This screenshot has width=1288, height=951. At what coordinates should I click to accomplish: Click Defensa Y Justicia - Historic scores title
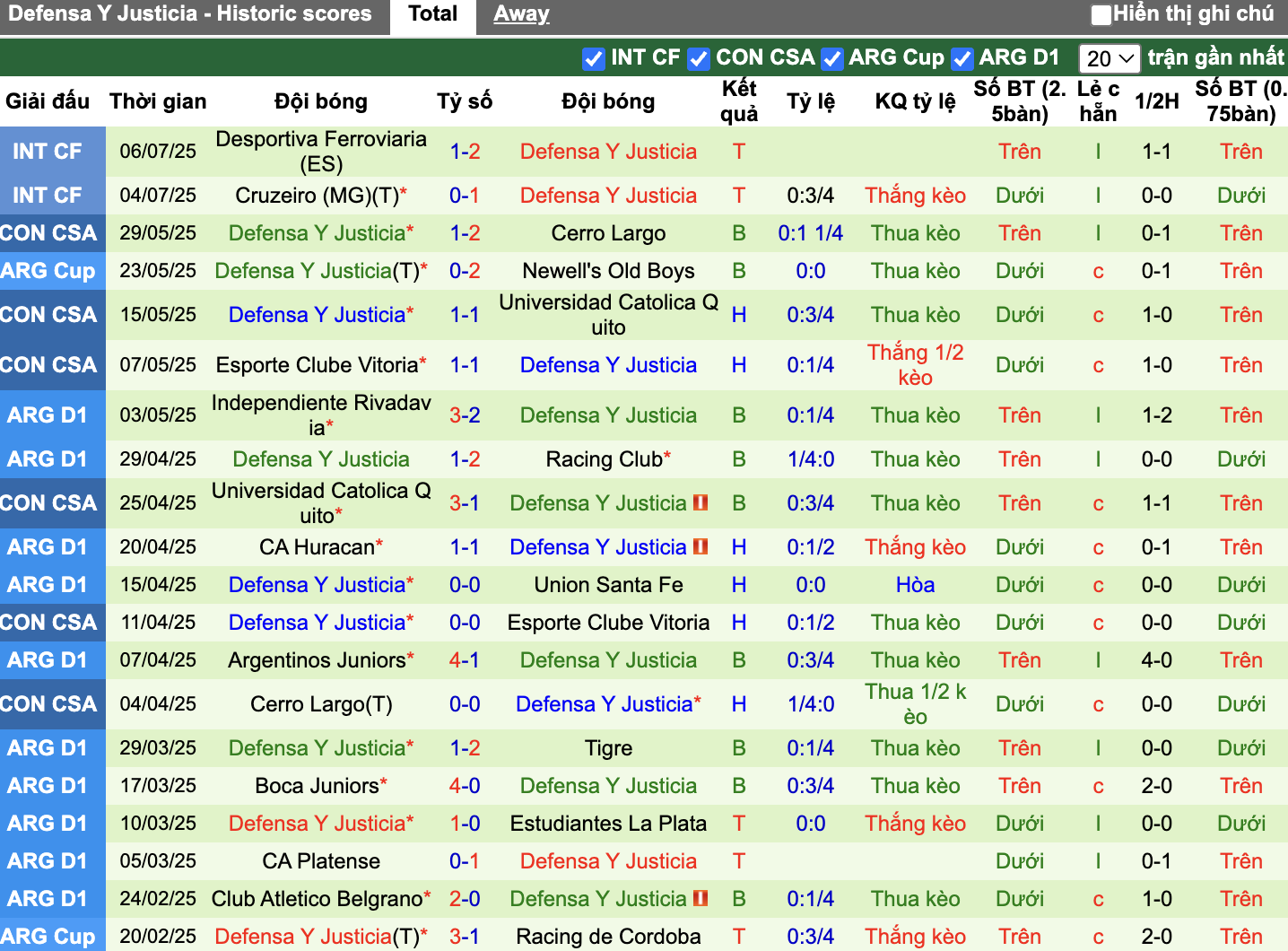(189, 13)
